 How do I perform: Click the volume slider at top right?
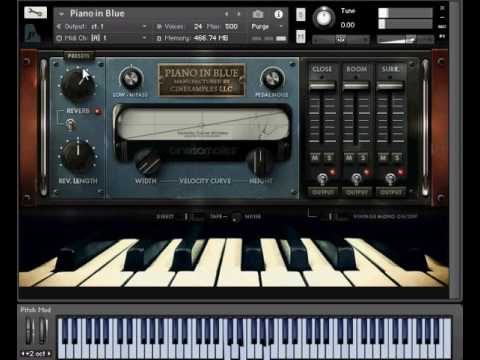click(405, 40)
